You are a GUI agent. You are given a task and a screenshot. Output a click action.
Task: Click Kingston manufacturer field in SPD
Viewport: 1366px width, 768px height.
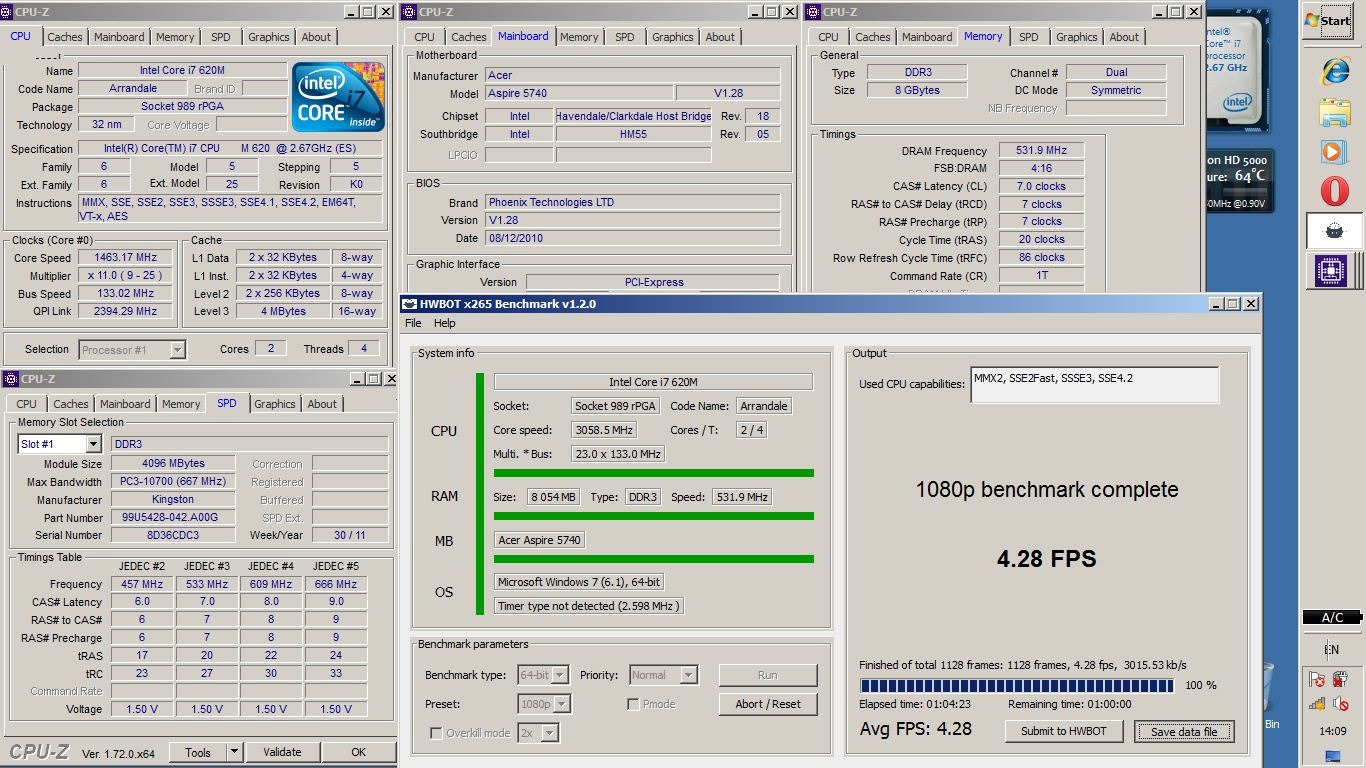[173, 500]
